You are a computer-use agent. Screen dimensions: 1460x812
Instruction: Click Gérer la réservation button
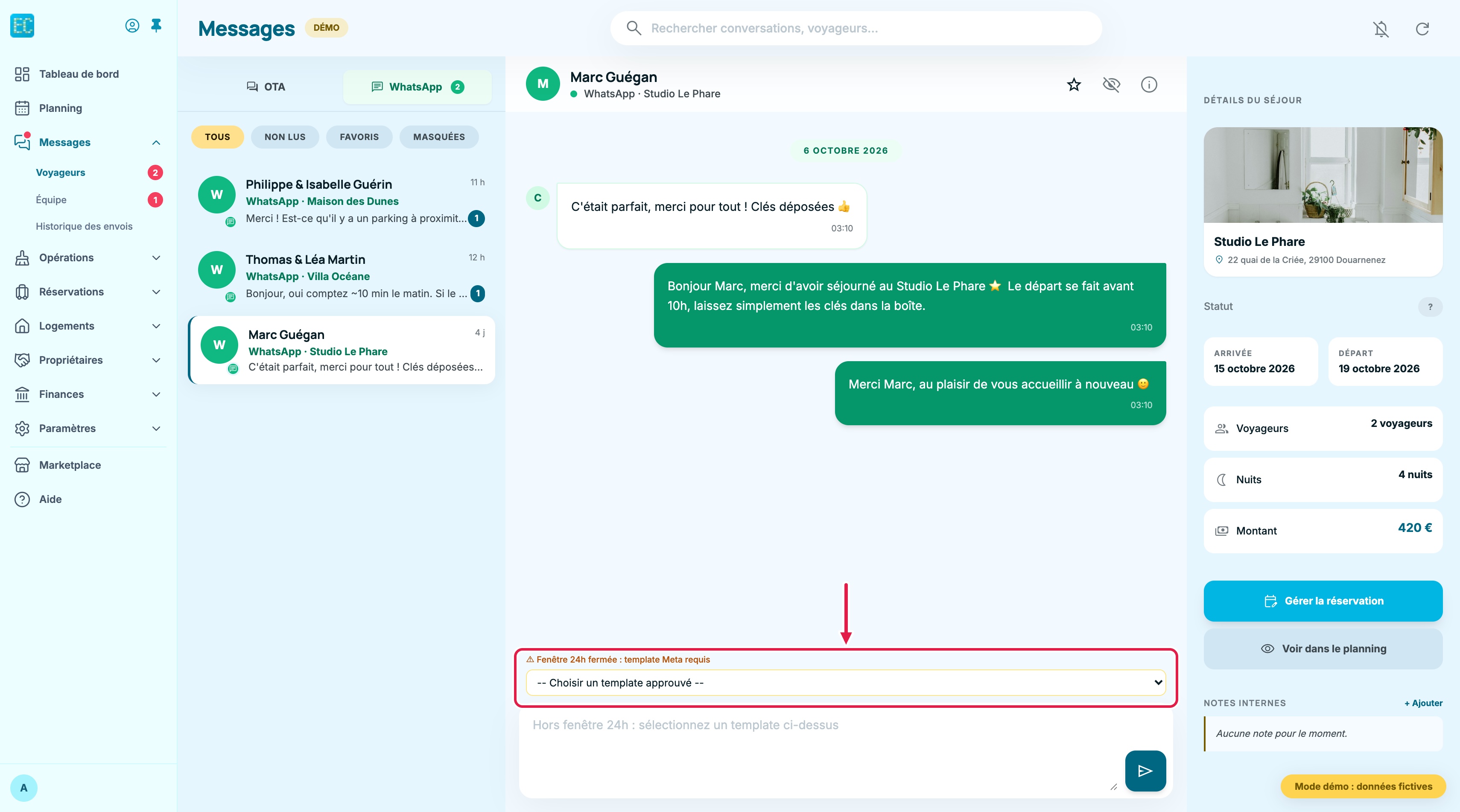tap(1323, 601)
